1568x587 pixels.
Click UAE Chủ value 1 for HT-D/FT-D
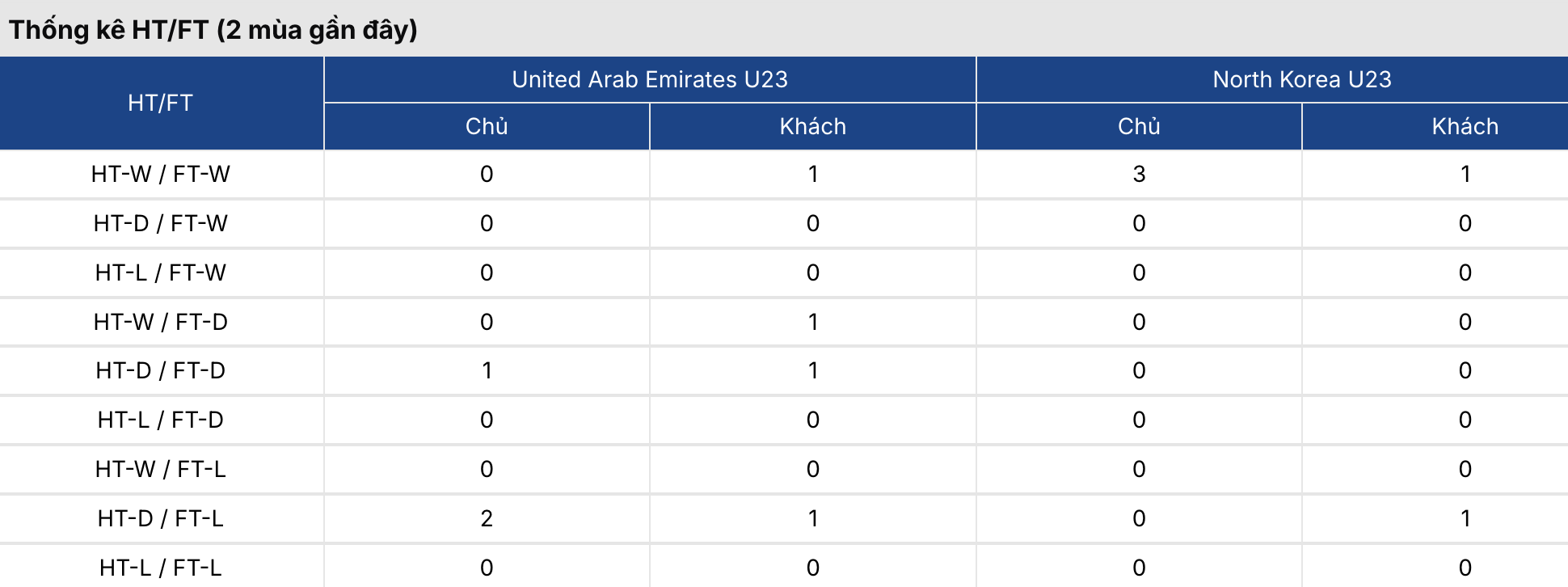(487, 370)
